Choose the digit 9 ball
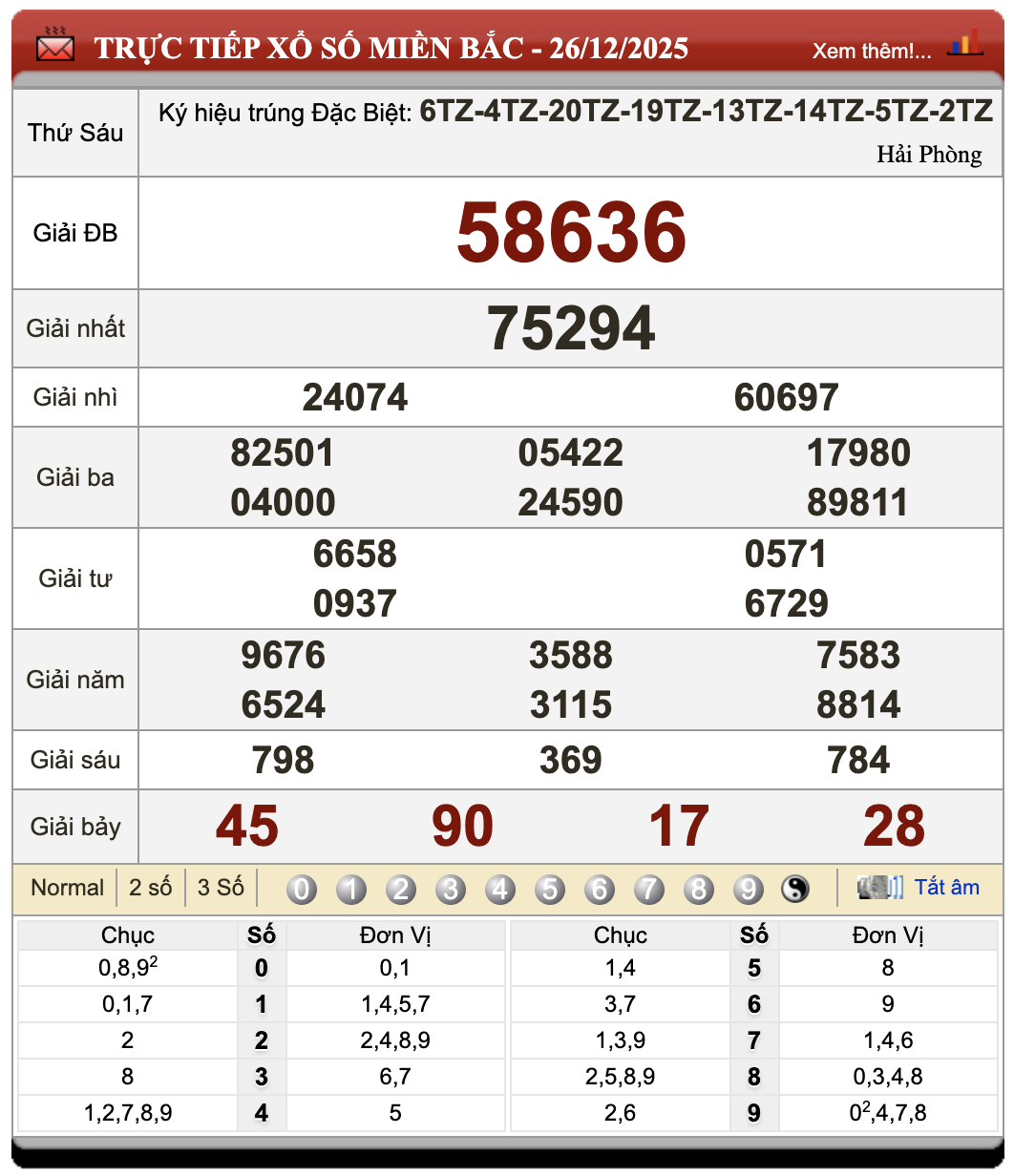Viewport: 1014px width, 1176px height. tap(749, 890)
